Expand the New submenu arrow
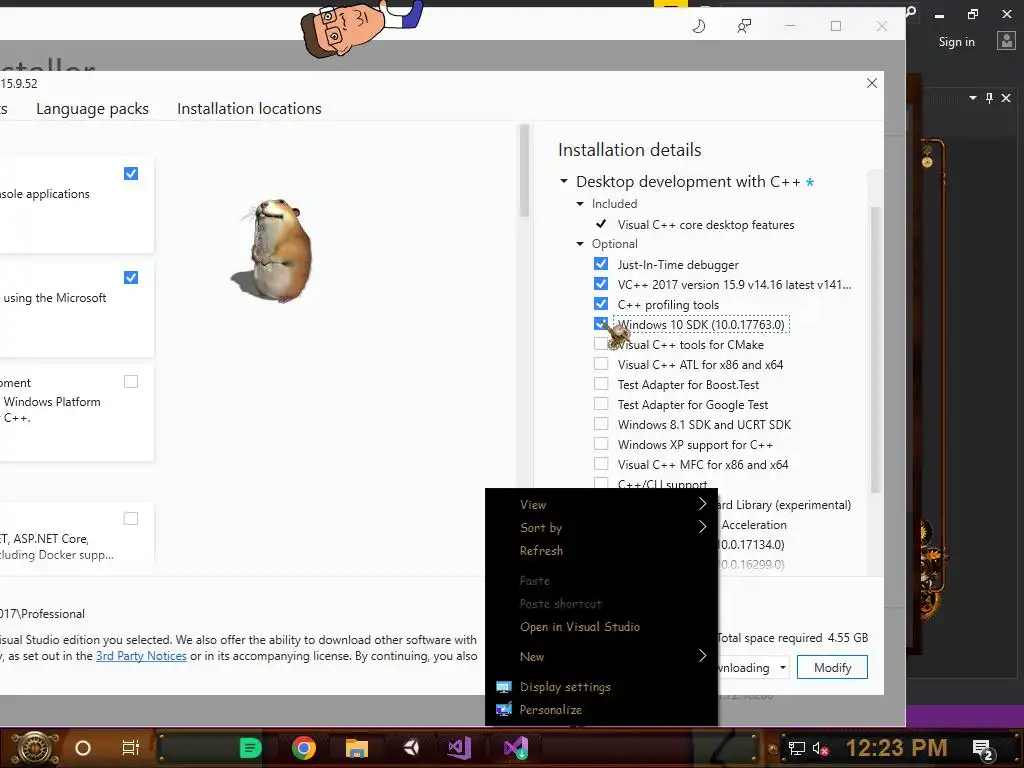 coord(702,656)
